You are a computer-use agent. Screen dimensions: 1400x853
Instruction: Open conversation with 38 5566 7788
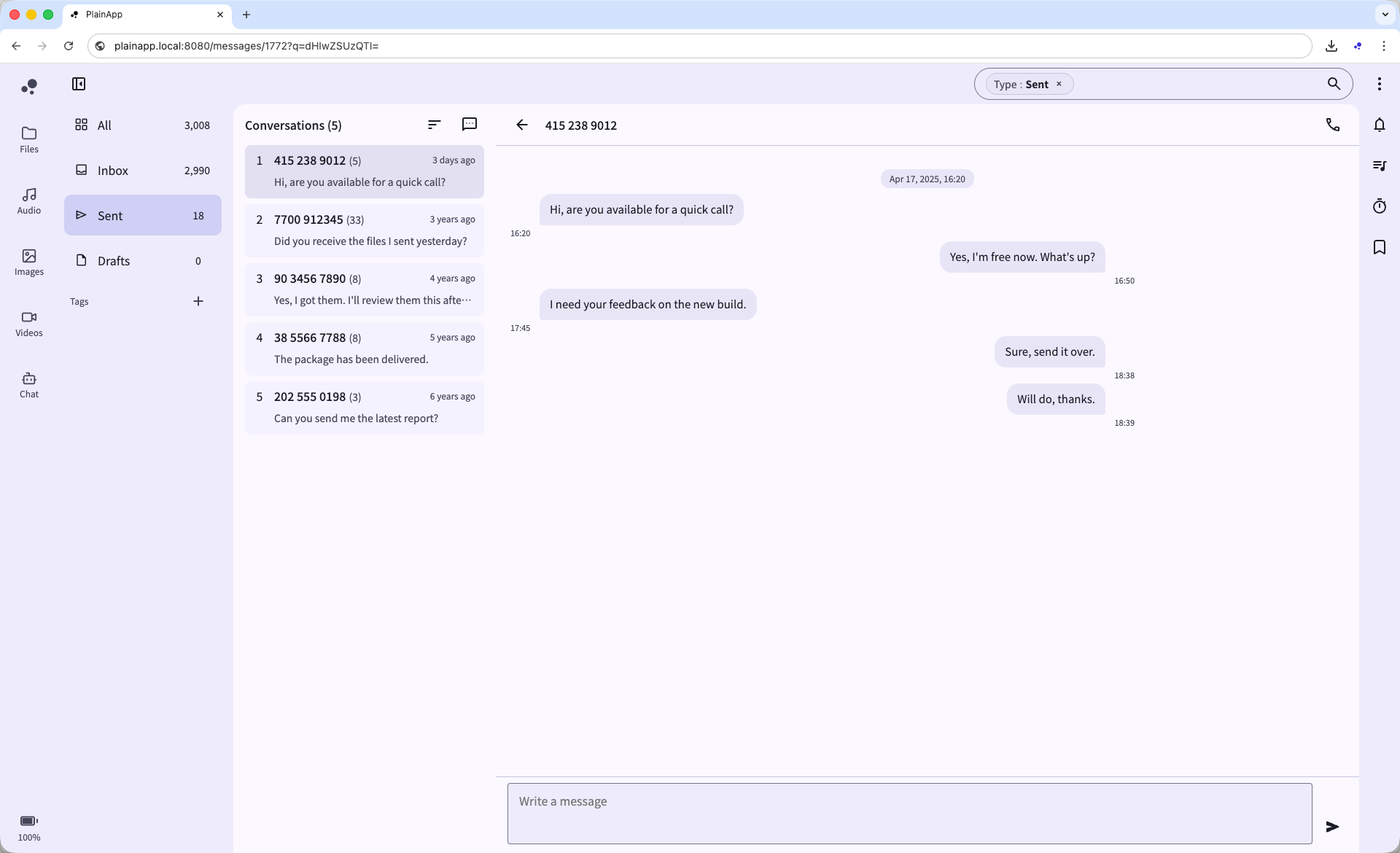(365, 348)
